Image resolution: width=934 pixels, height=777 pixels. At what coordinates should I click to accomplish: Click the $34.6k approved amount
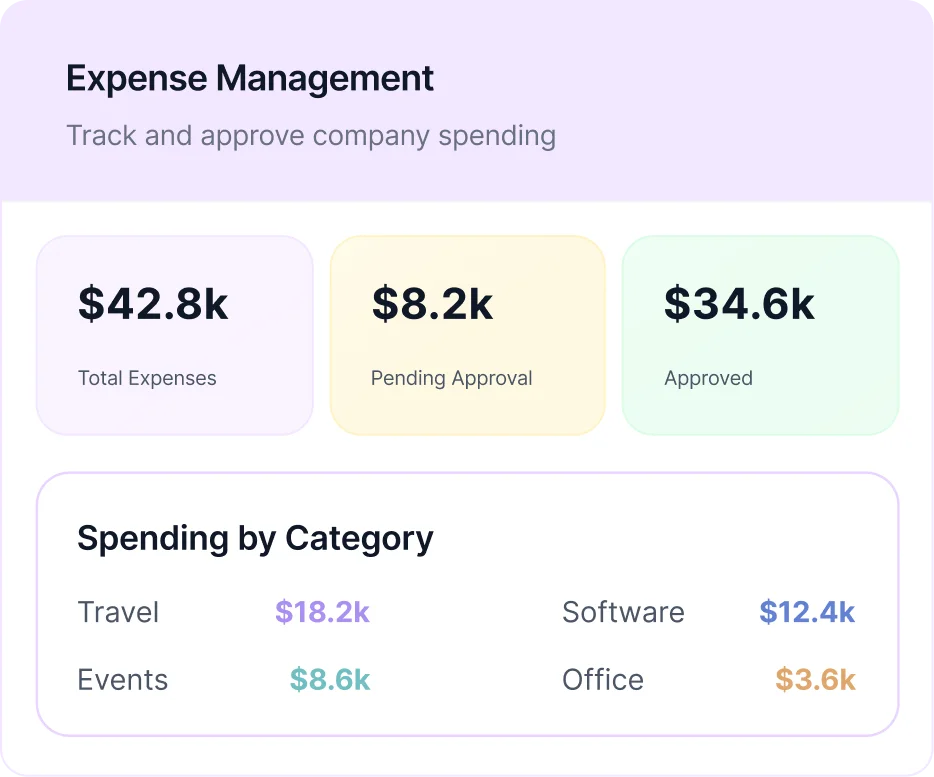[x=739, y=305]
